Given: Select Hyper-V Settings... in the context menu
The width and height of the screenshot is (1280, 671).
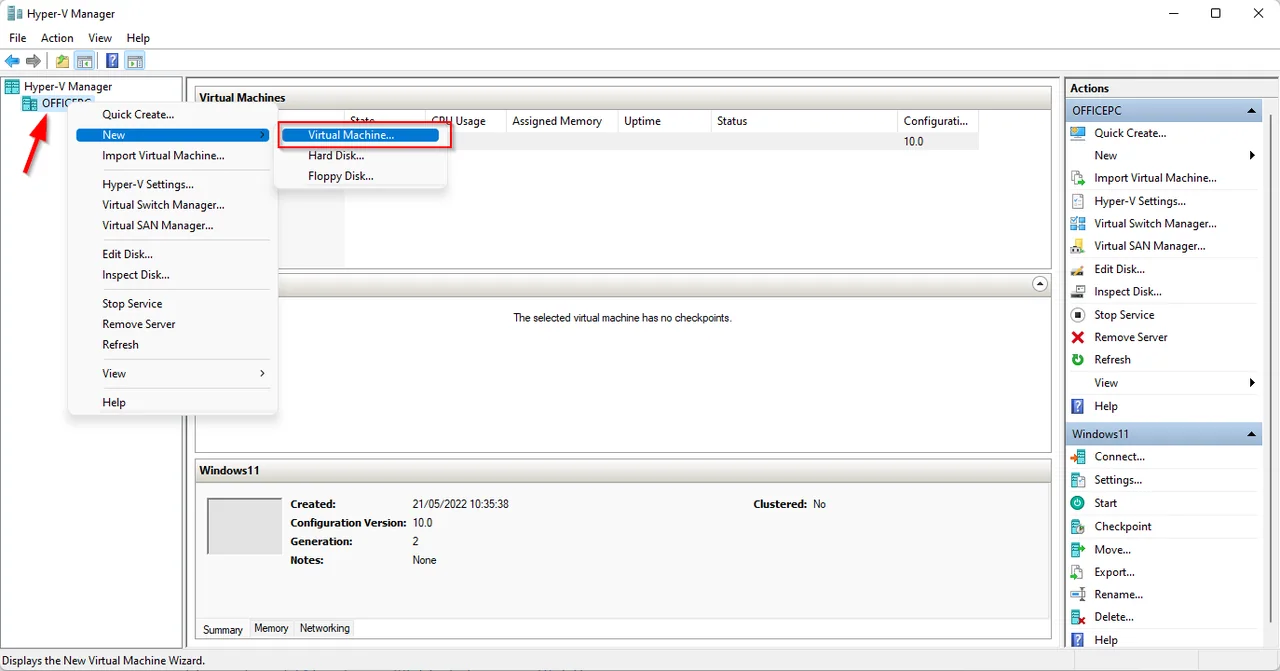Looking at the screenshot, I should pyautogui.click(x=172, y=185).
